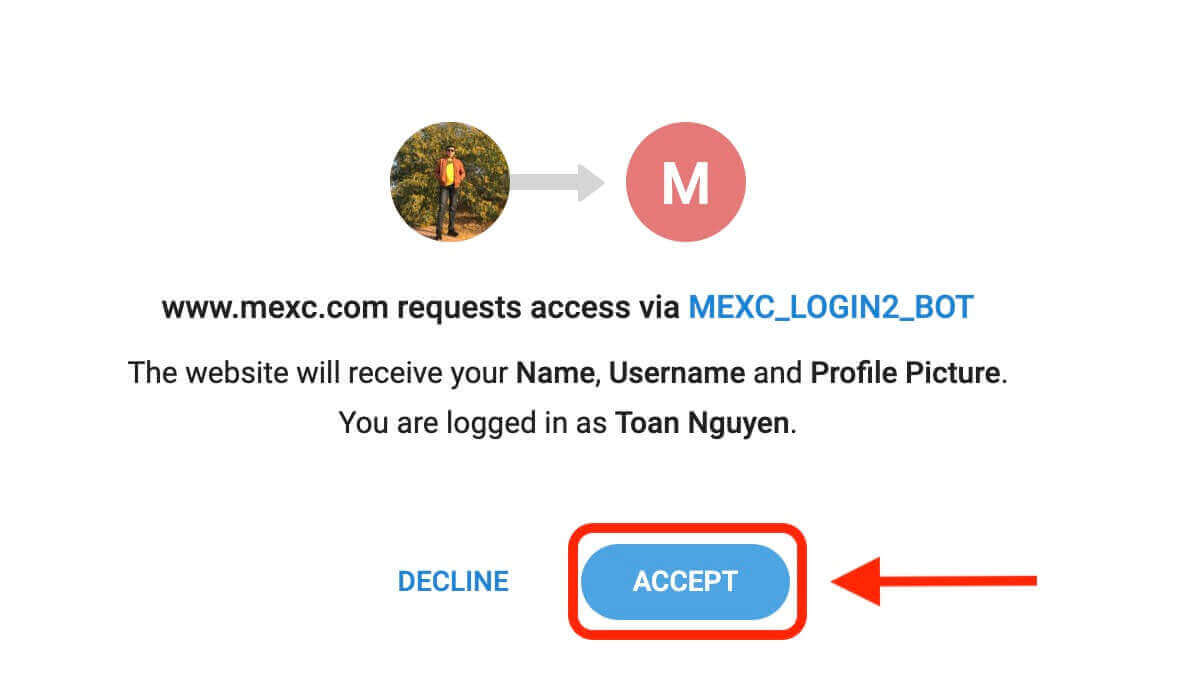Click the ACCEPT button to authorize access
Screen dimensions: 1196x686
[x=685, y=581]
